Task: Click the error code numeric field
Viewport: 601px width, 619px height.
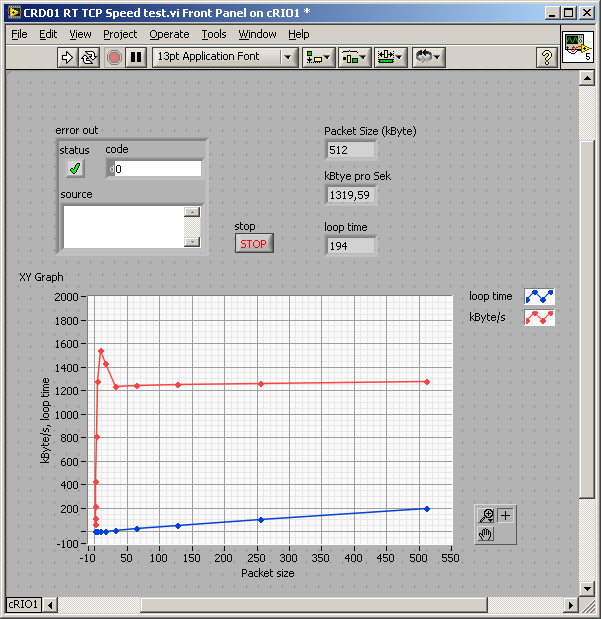Action: [x=157, y=169]
